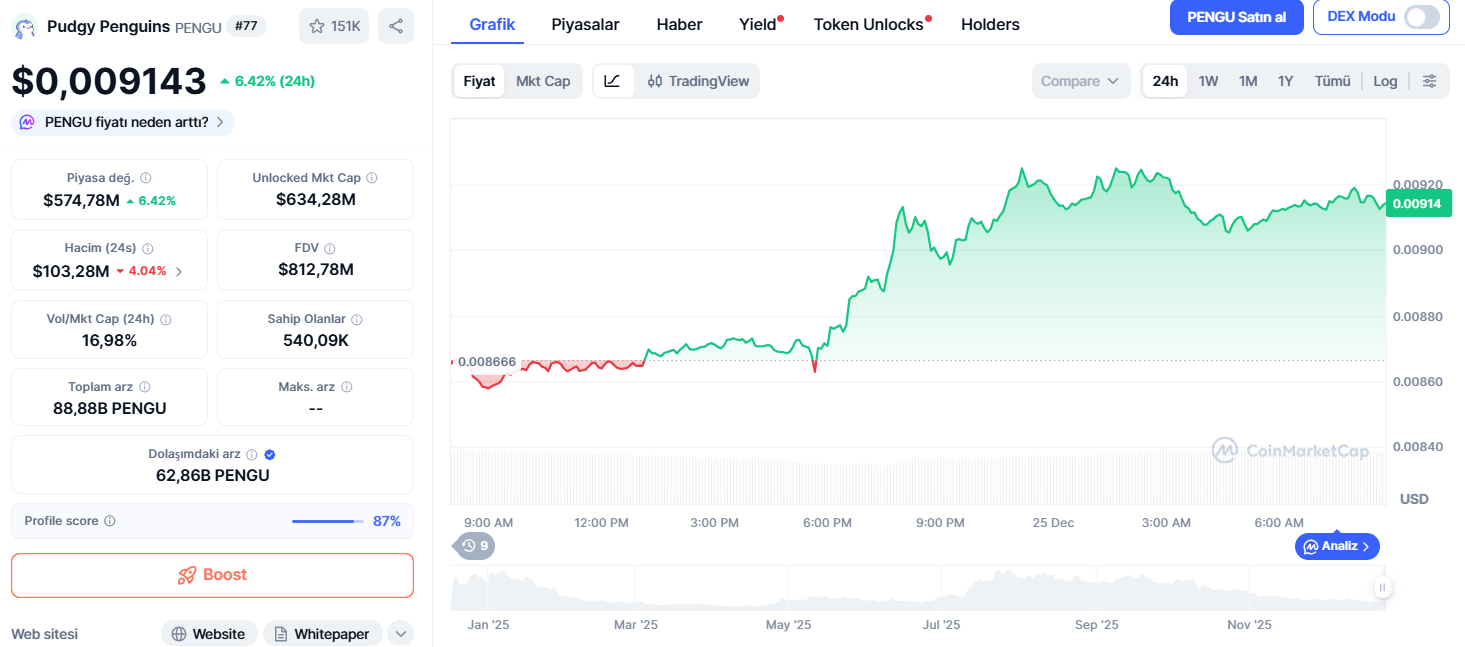Open info icon next to Dolaşımdaki arz

click(252, 454)
